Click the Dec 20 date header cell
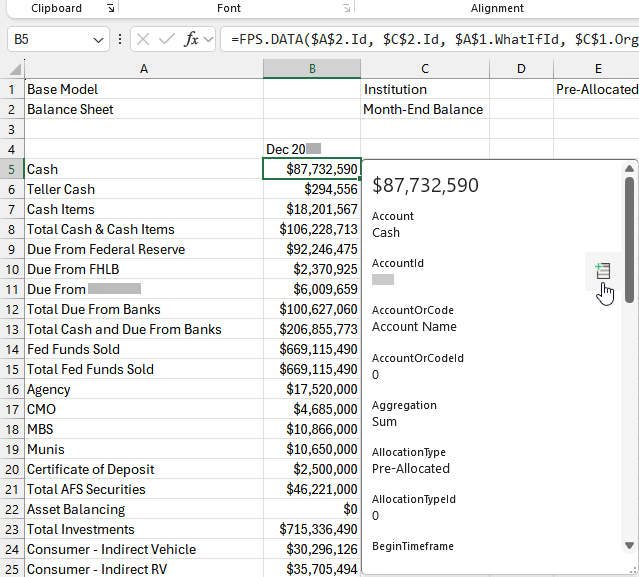 (x=312, y=149)
